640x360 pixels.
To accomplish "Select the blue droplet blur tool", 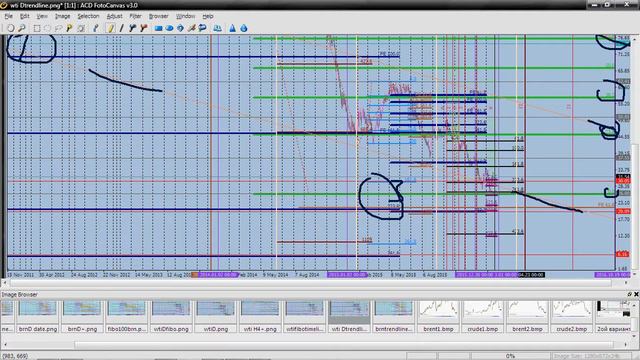I will [x=244, y=28].
